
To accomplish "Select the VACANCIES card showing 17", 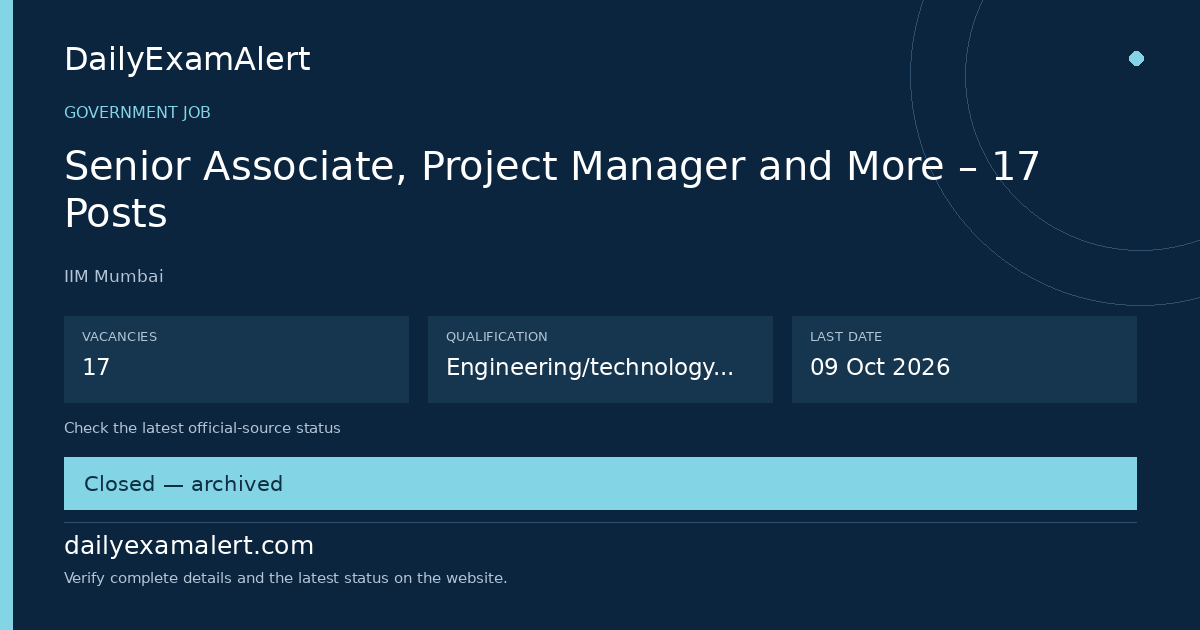I will (x=236, y=359).
